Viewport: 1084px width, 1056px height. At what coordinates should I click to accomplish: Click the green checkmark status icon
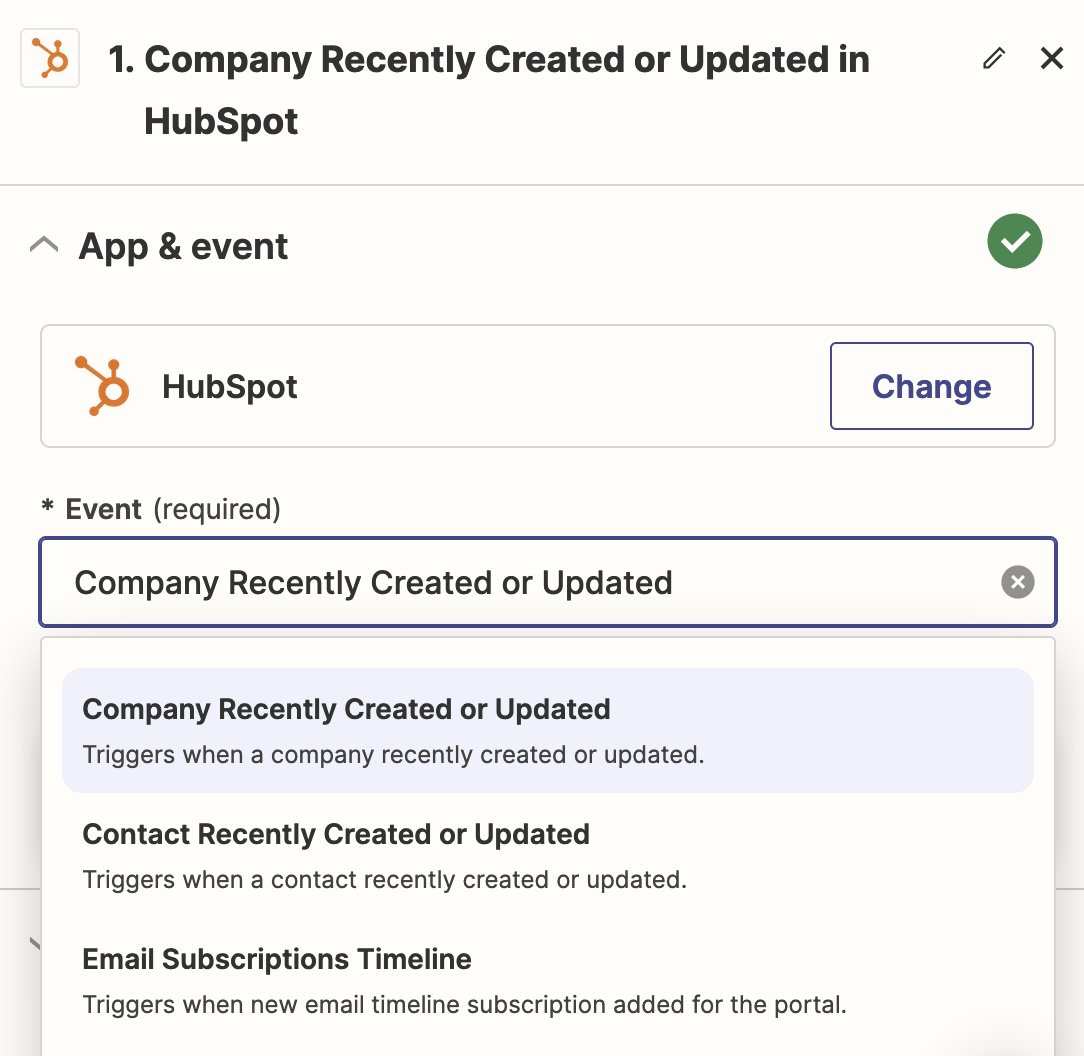(1014, 242)
